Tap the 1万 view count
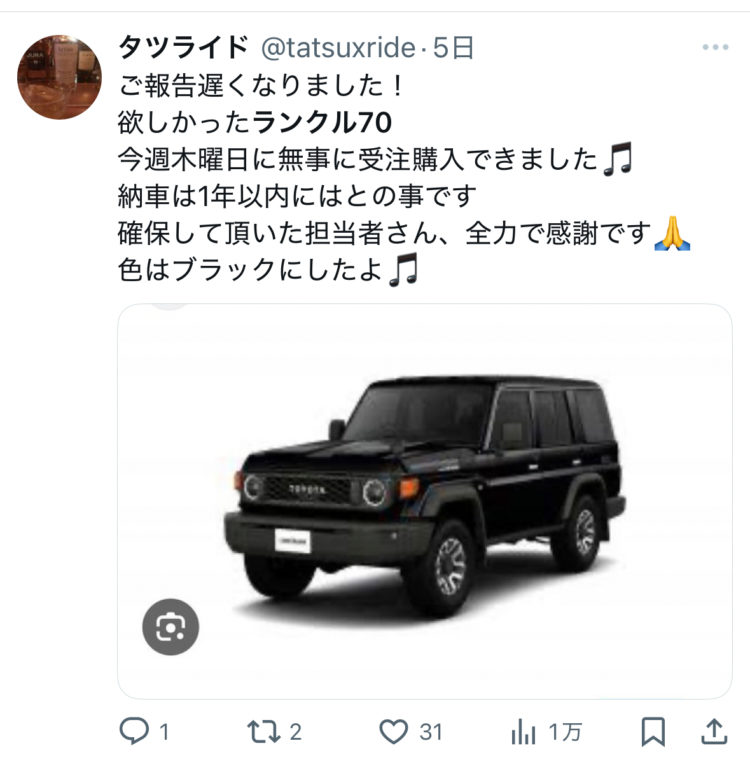The height and width of the screenshot is (769, 750). tap(566, 732)
